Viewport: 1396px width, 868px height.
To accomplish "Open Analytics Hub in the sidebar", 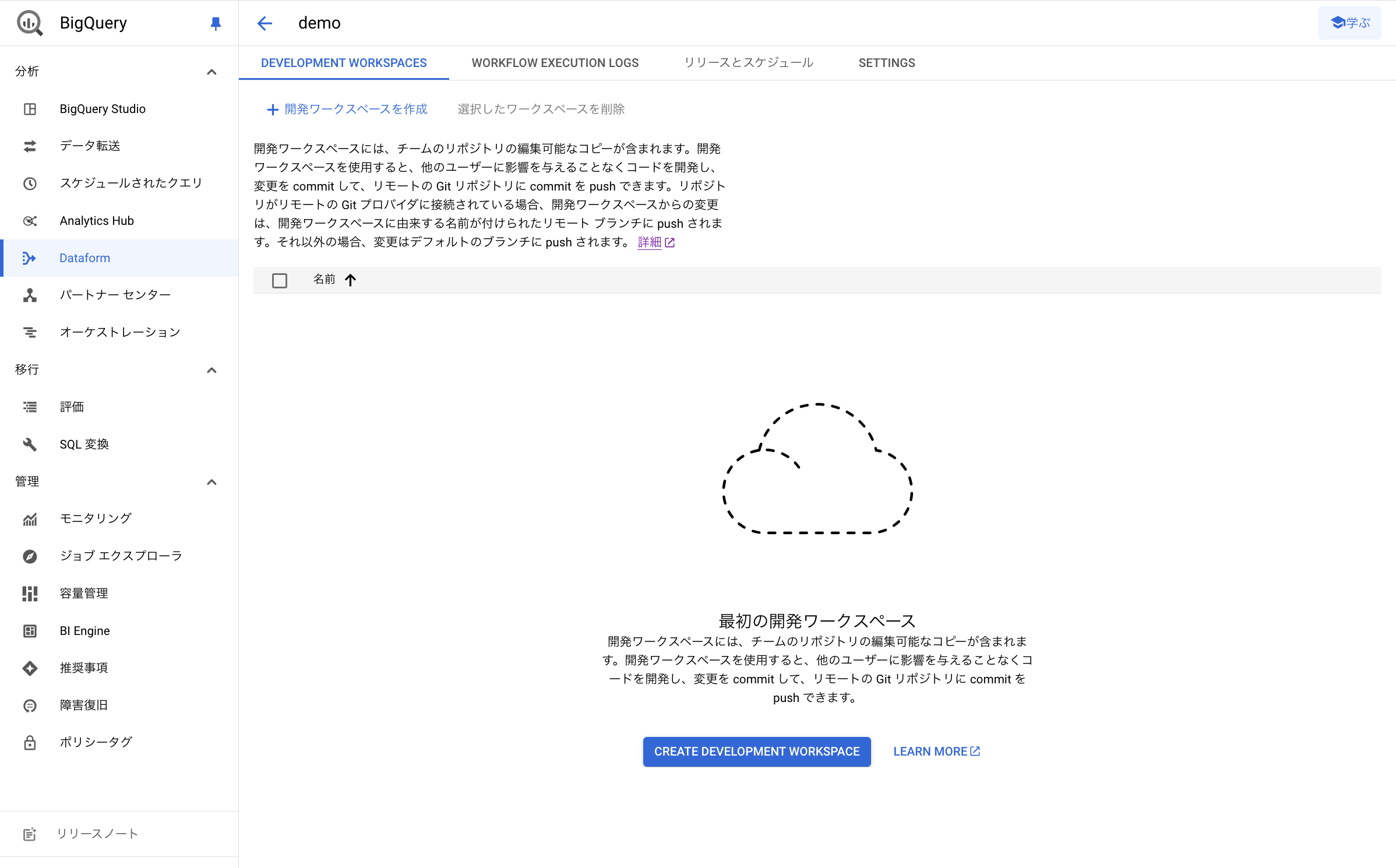I will [97, 221].
